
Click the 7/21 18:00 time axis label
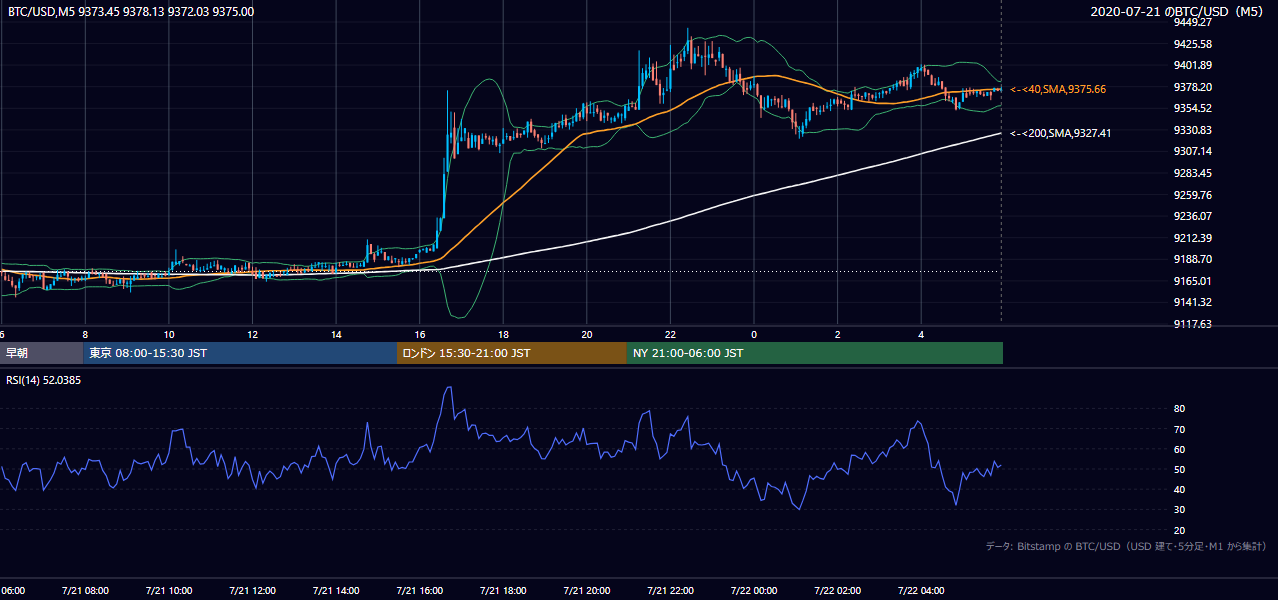tap(503, 590)
